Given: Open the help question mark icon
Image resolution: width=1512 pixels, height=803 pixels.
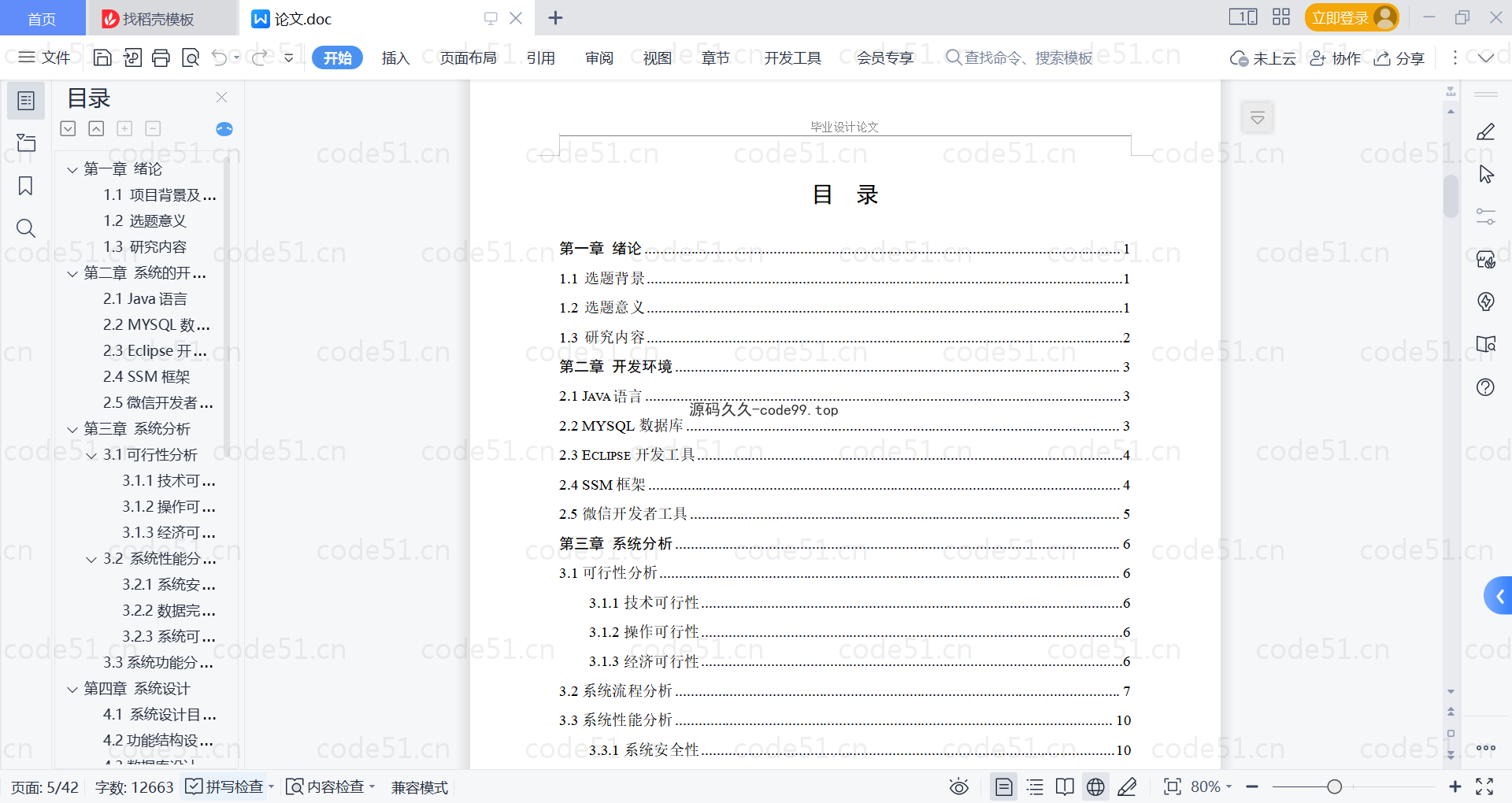Looking at the screenshot, I should (1486, 387).
